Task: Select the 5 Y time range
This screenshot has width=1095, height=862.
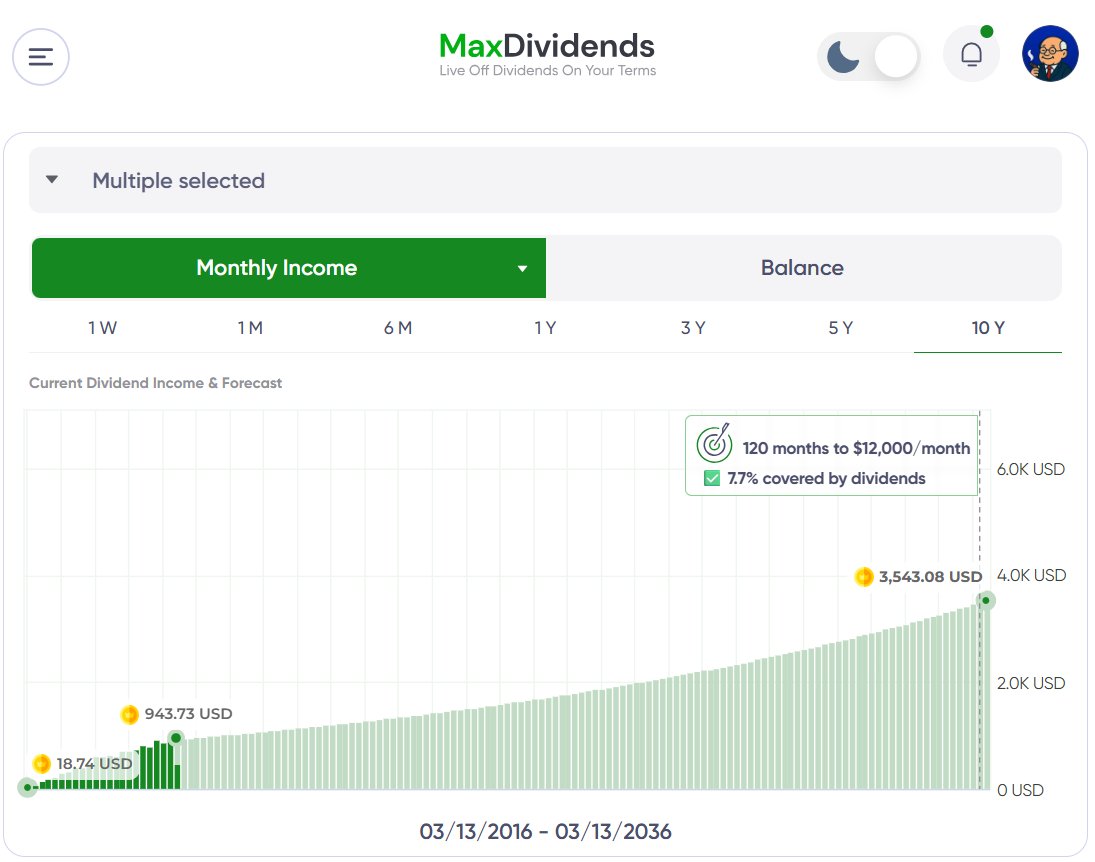Action: (841, 328)
